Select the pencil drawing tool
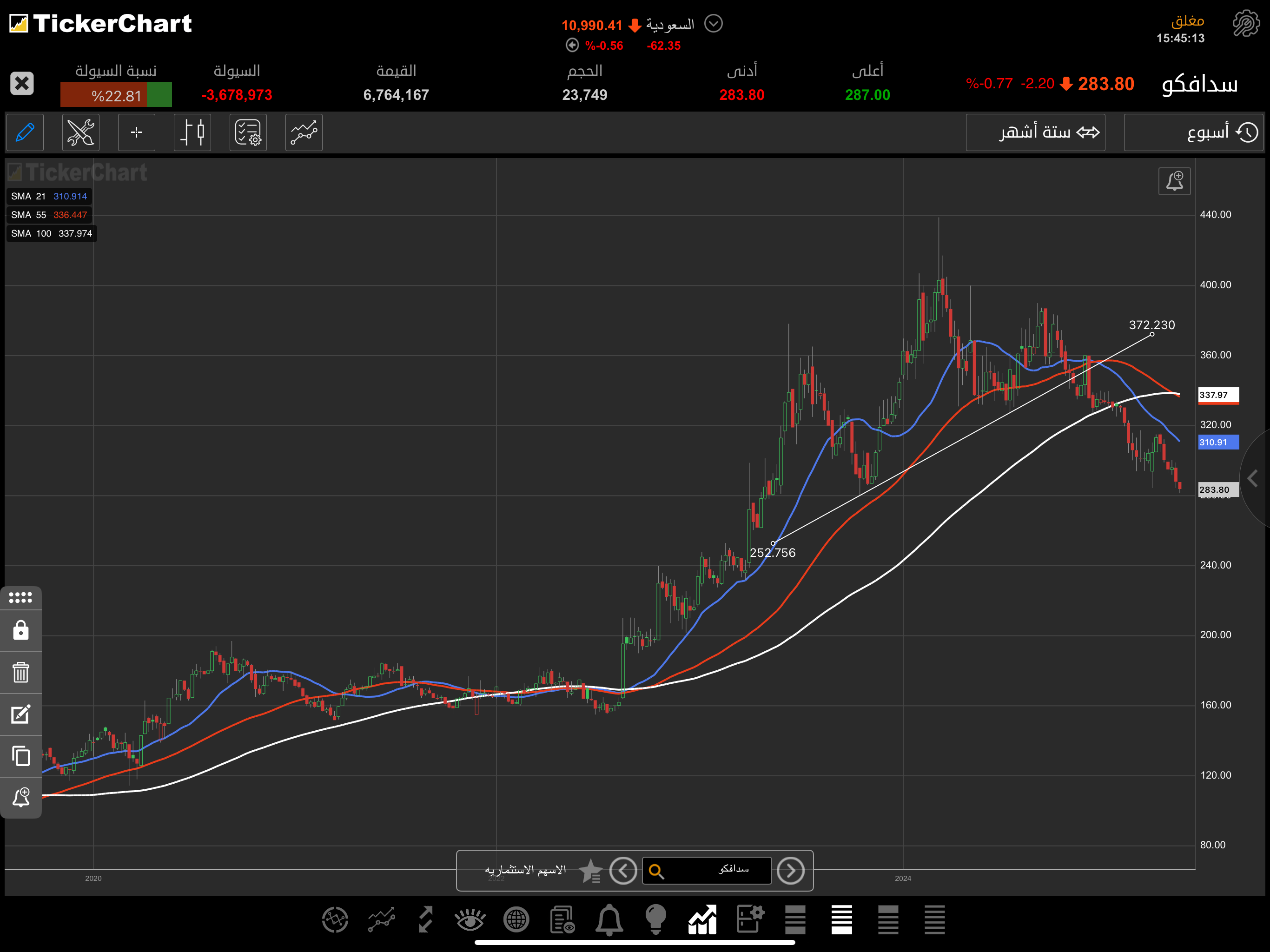Image resolution: width=1270 pixels, height=952 pixels. point(25,132)
